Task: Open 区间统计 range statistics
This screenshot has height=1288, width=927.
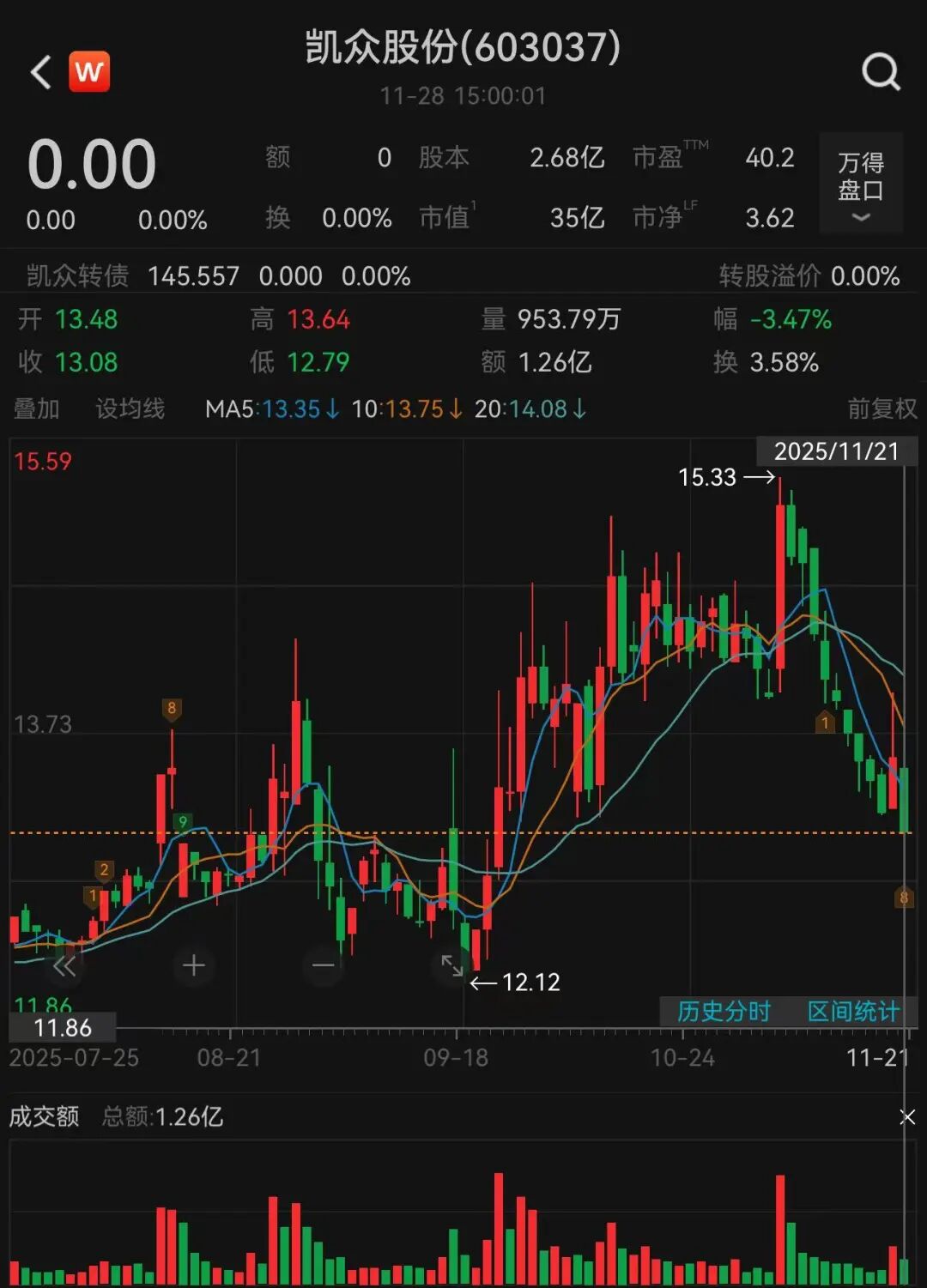Action: [853, 1012]
